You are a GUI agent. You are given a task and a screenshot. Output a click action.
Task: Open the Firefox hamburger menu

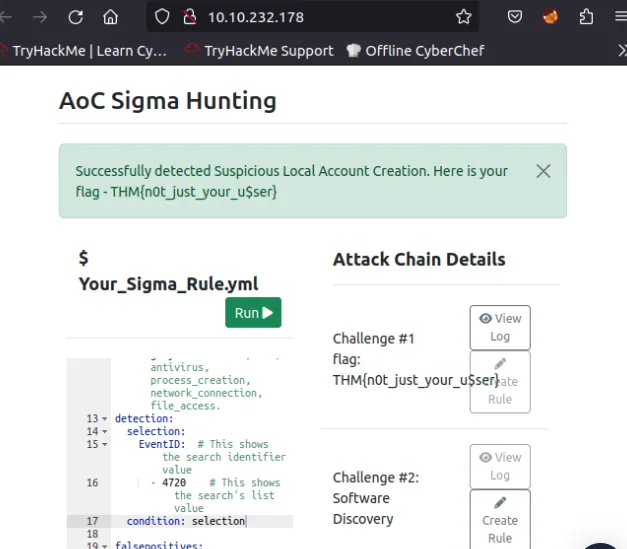pos(621,17)
